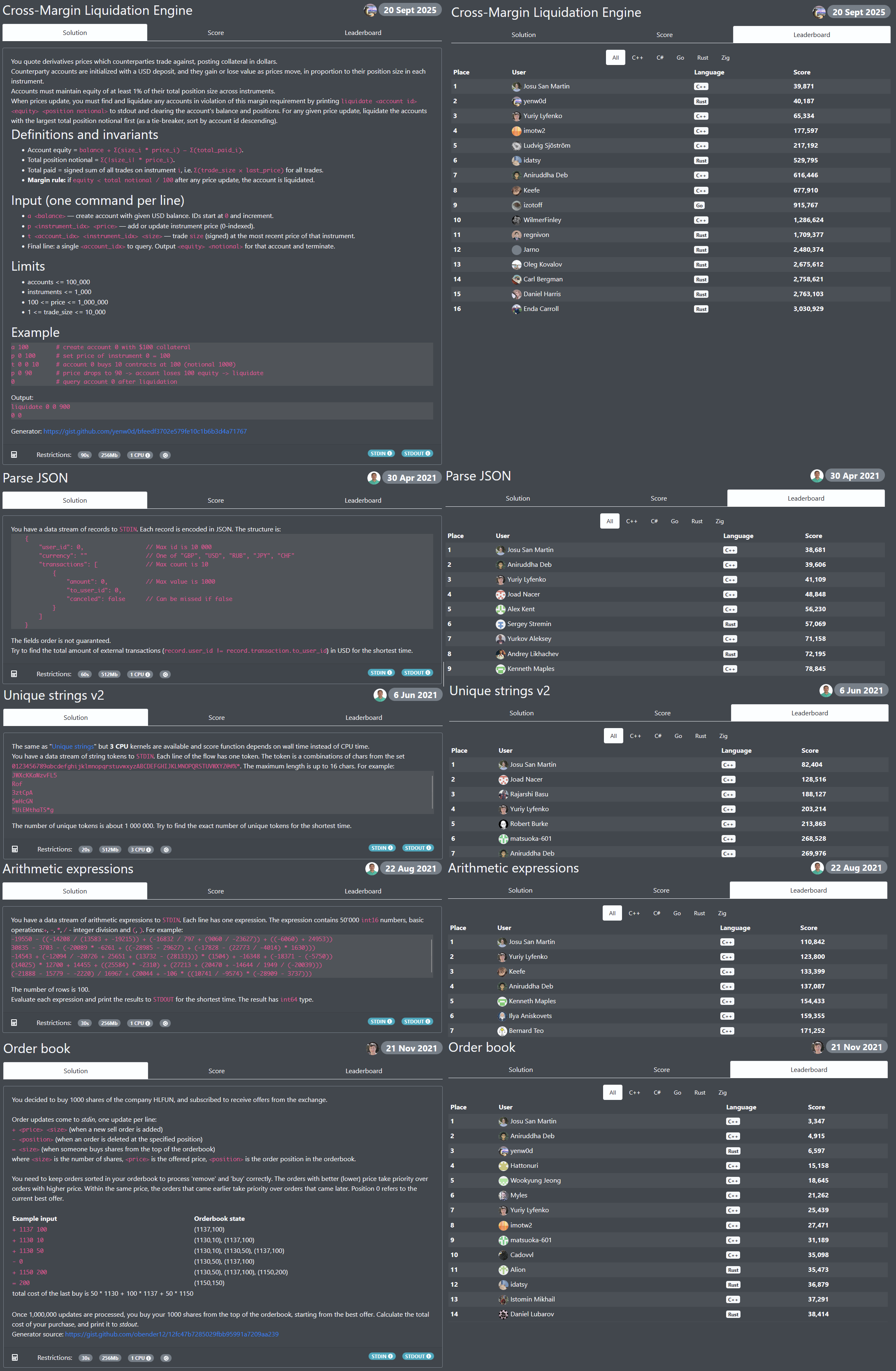Open Solution tab in right Order book panel
The width and height of the screenshot is (896, 1371).
tap(520, 1070)
